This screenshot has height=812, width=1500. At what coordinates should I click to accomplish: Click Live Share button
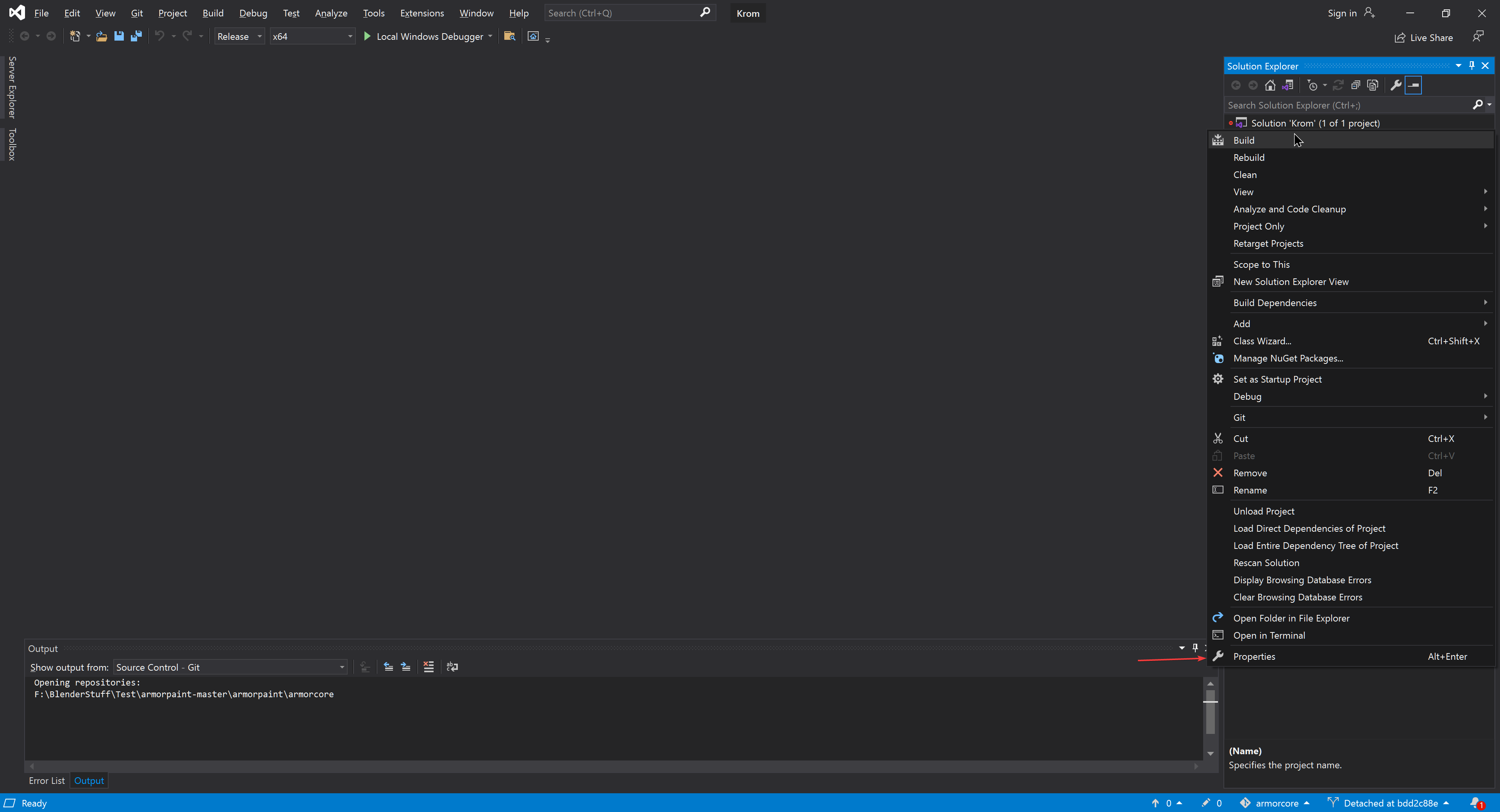pyautogui.click(x=1424, y=37)
